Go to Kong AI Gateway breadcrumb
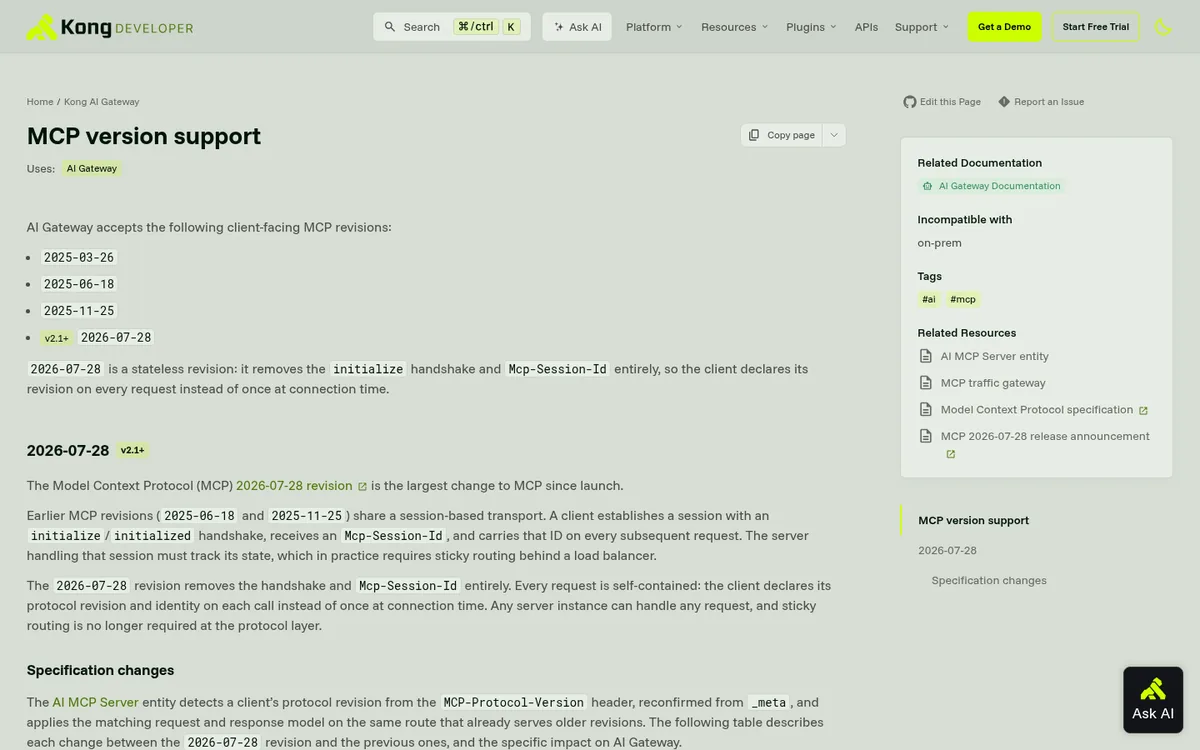 (102, 102)
